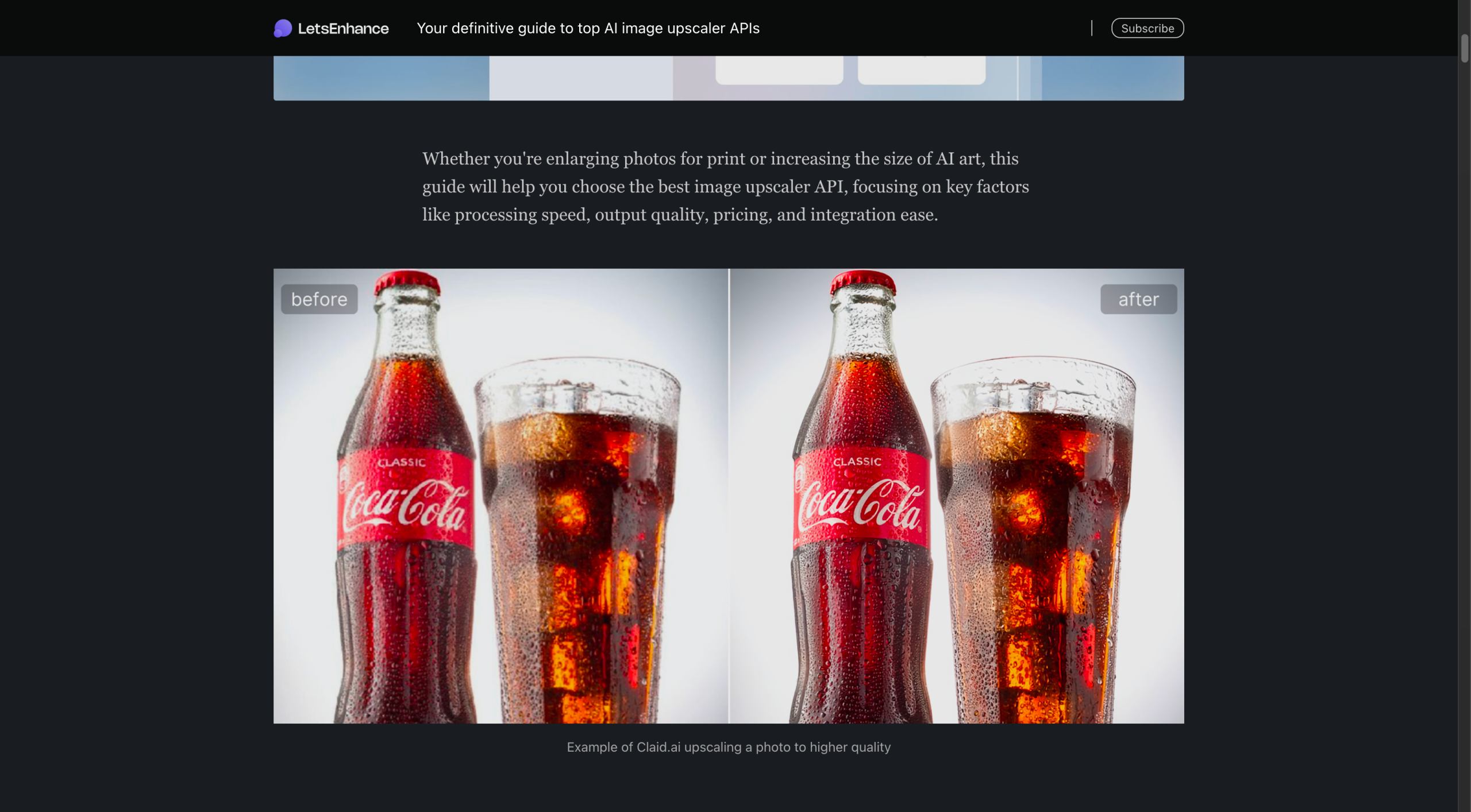Click the intro paragraph about image upscaler API
This screenshot has height=812, width=1471.
(725, 187)
